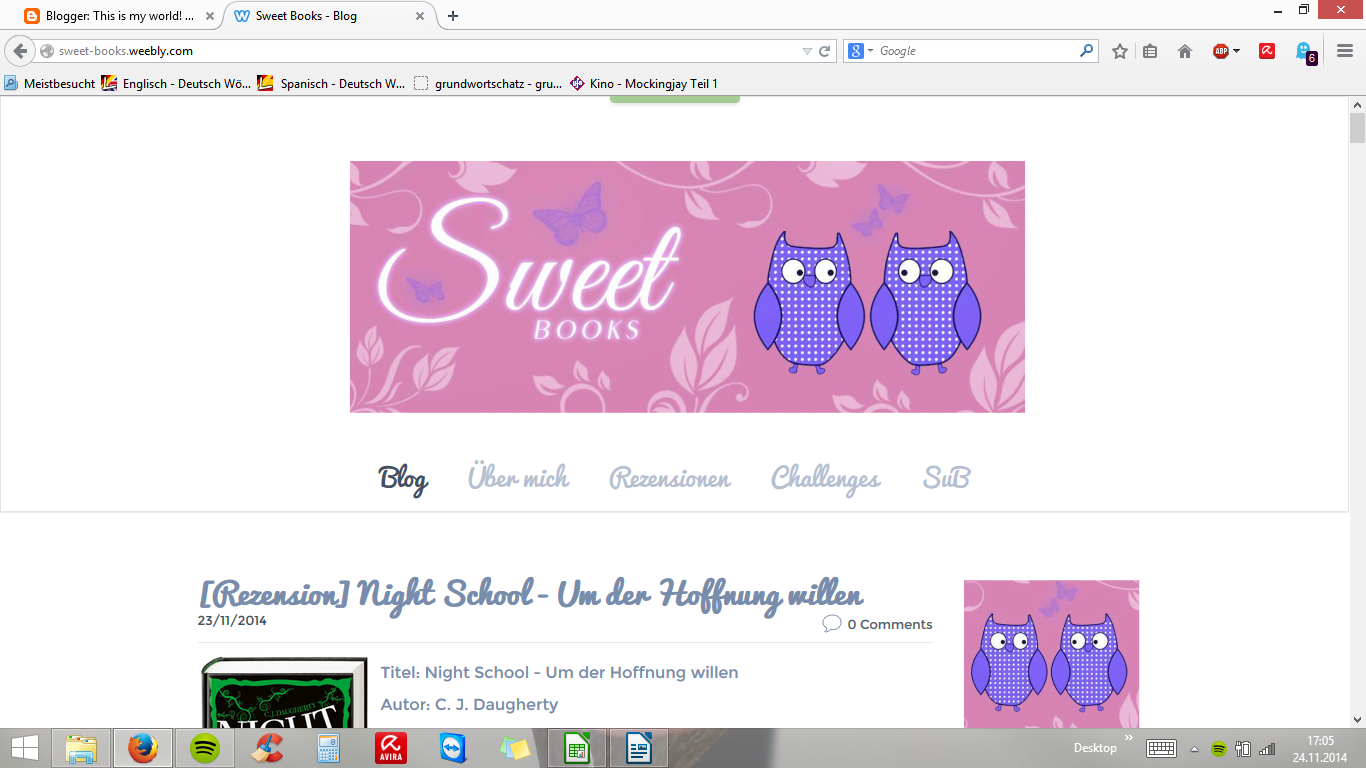Click post date 23/11/2014
1366x768 pixels.
click(232, 620)
